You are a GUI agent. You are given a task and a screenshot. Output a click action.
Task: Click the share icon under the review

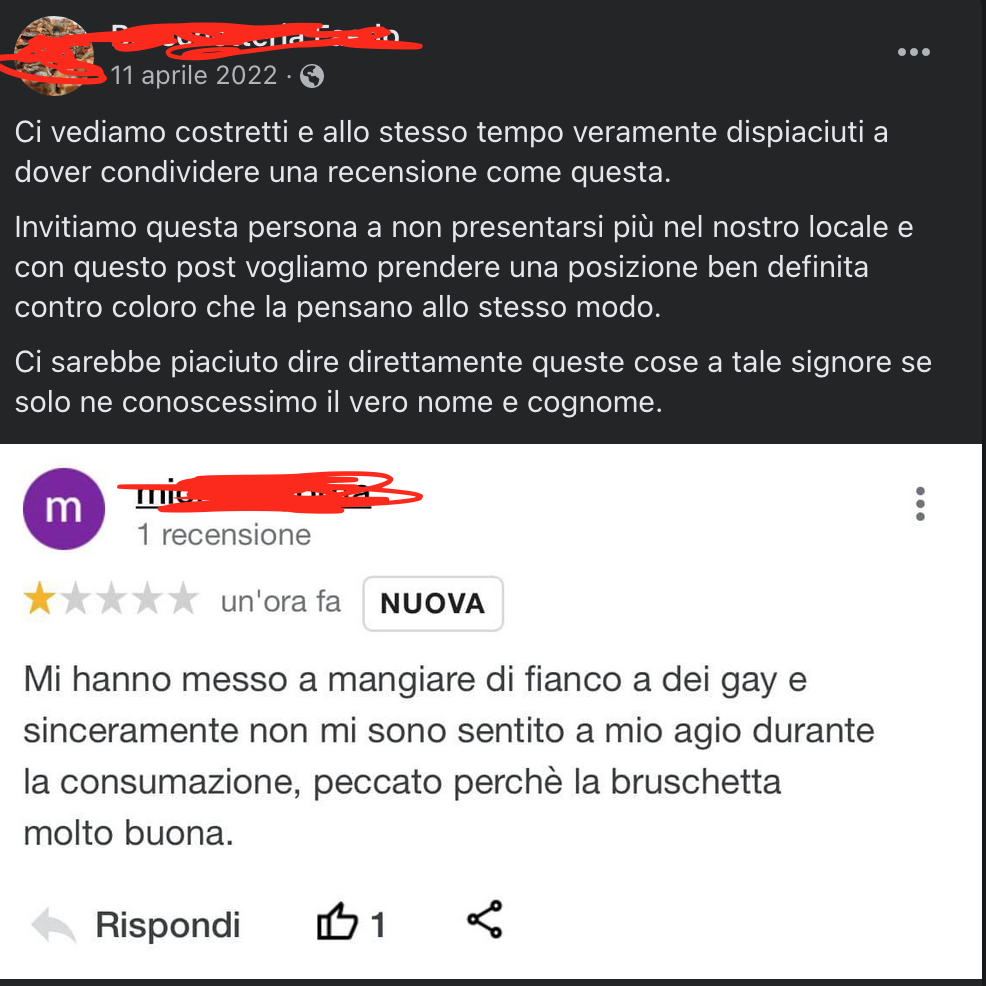(485, 919)
